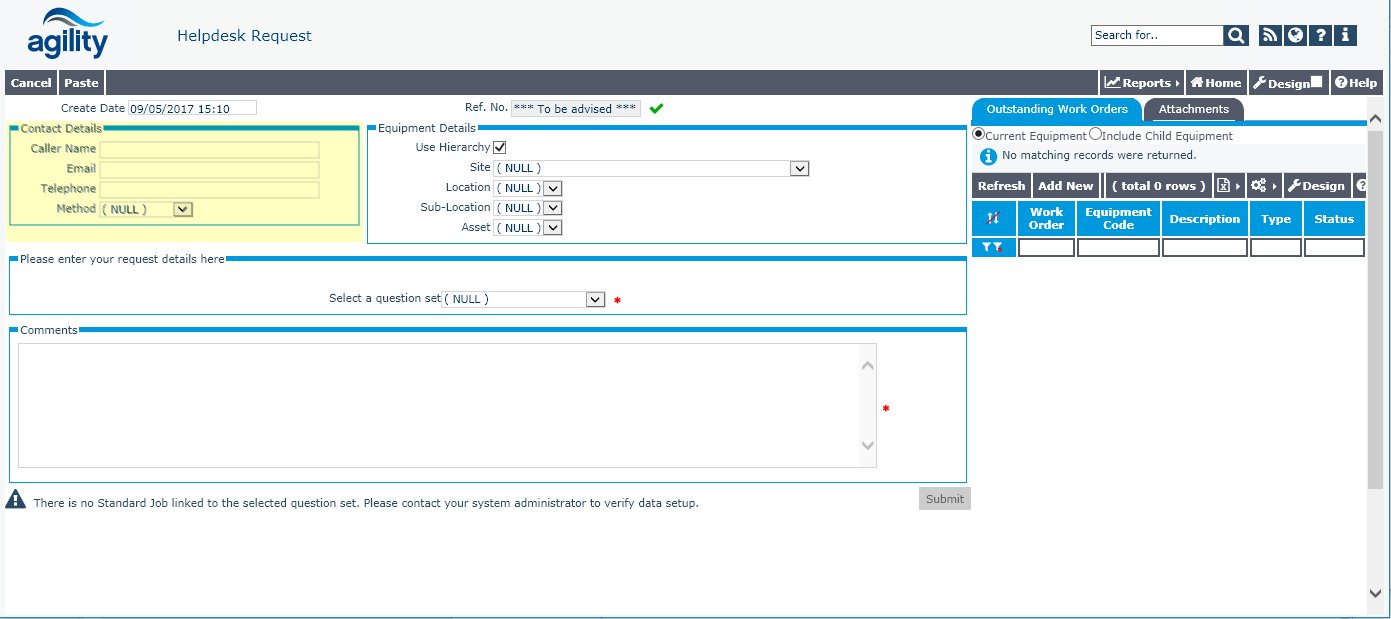
Task: Click the filter icons in the grid filter row
Action: point(993,248)
